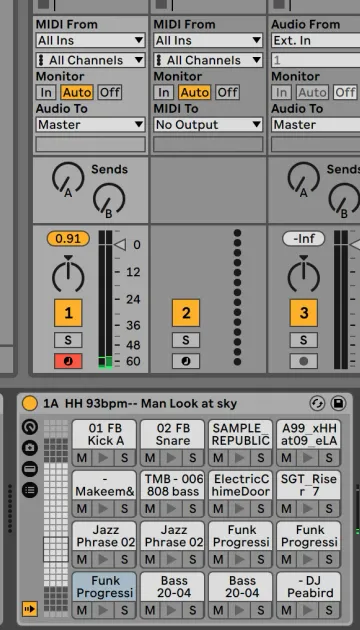The width and height of the screenshot is (360, 630).
Task: Click the camera Macro Variations icon on the drum rack
Action: [30, 448]
